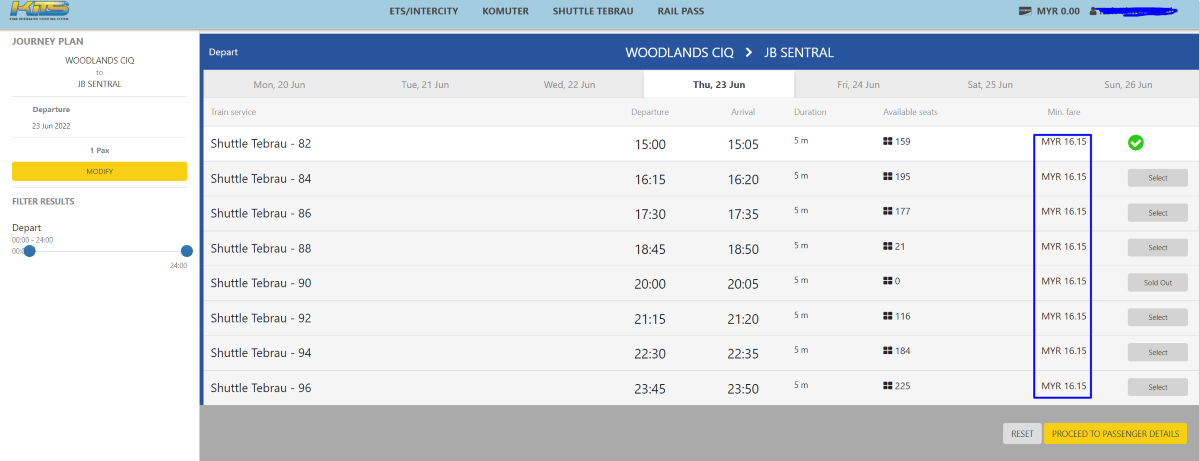Switch to Fri, 24 Jun date tab
This screenshot has height=461, width=1200.
[858, 85]
